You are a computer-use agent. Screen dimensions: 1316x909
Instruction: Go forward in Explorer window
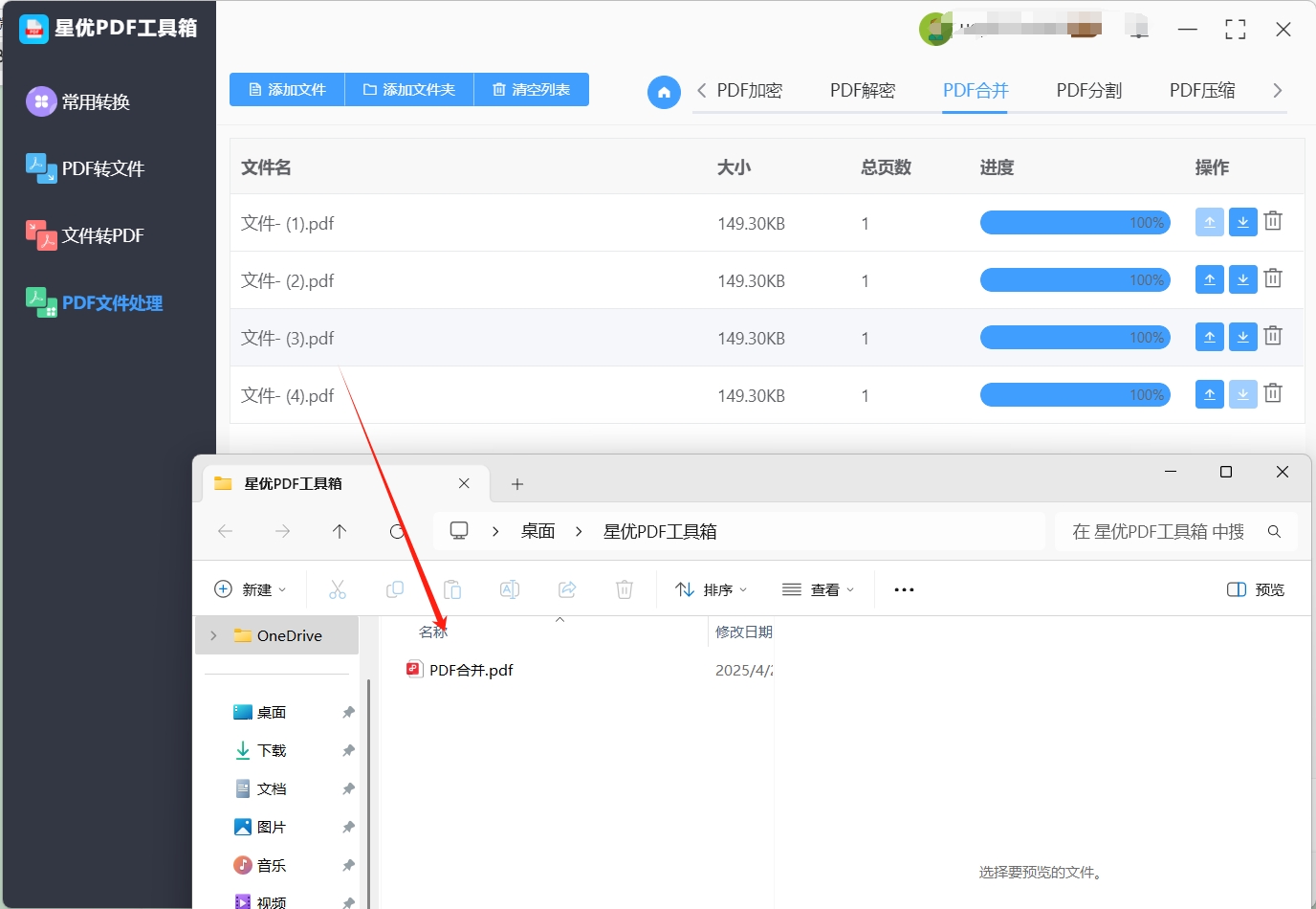[282, 531]
